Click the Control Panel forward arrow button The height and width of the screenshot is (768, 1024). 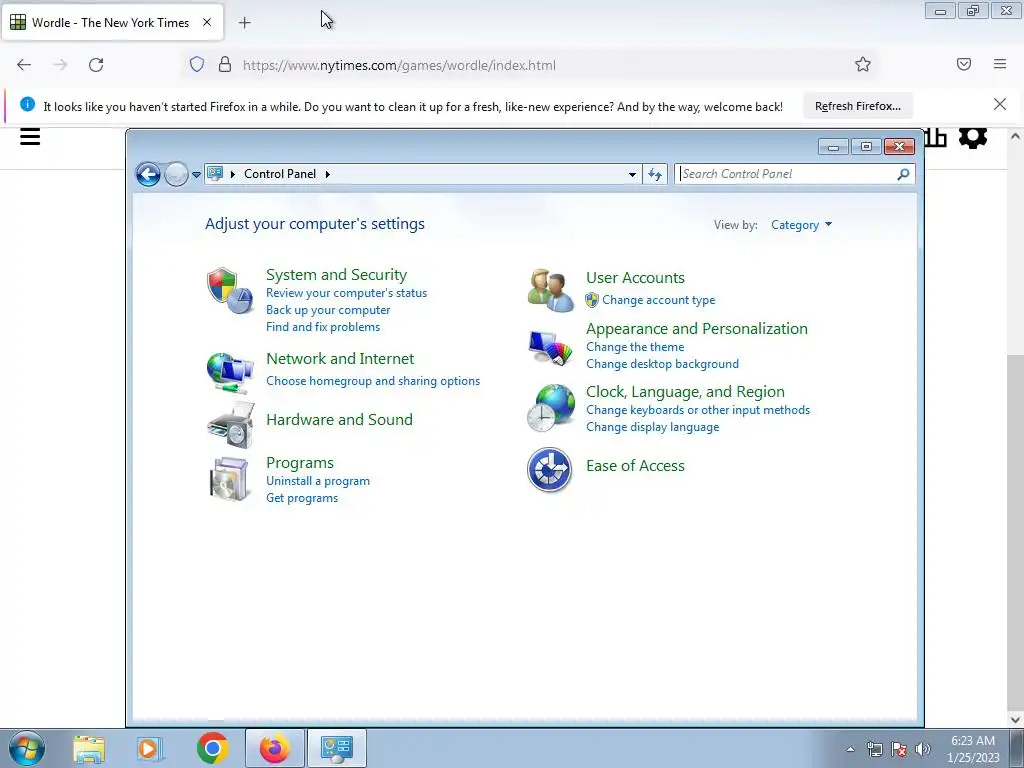pyautogui.click(x=176, y=174)
